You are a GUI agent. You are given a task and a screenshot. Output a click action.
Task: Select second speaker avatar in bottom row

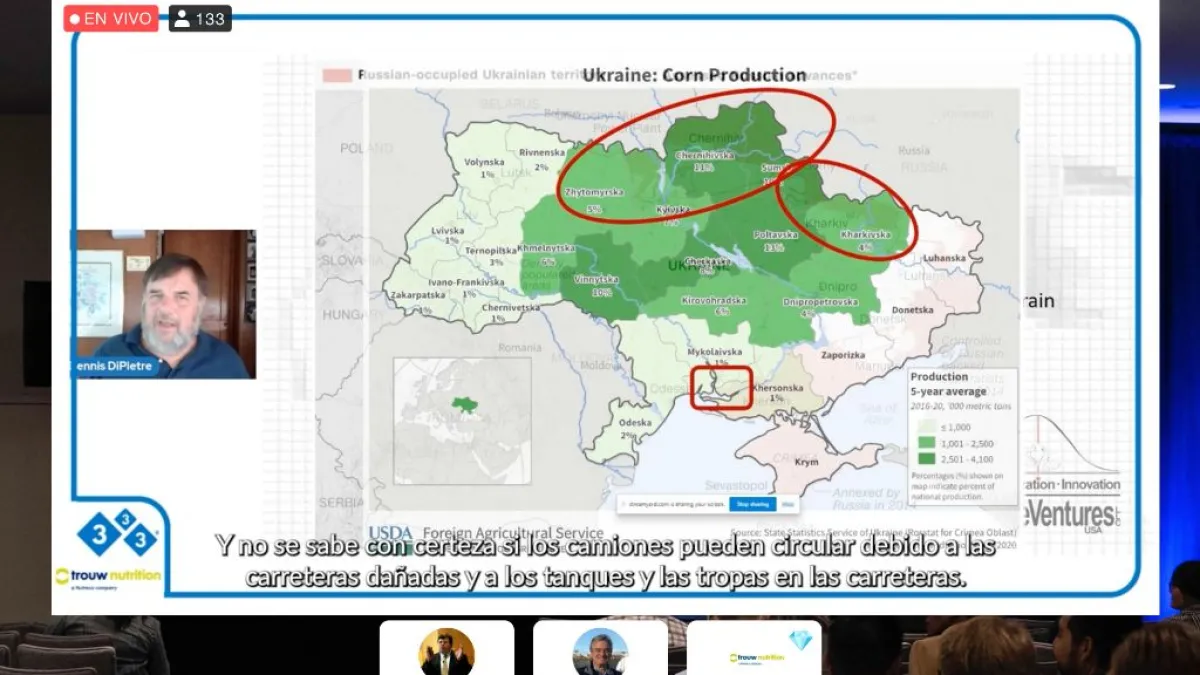click(600, 652)
